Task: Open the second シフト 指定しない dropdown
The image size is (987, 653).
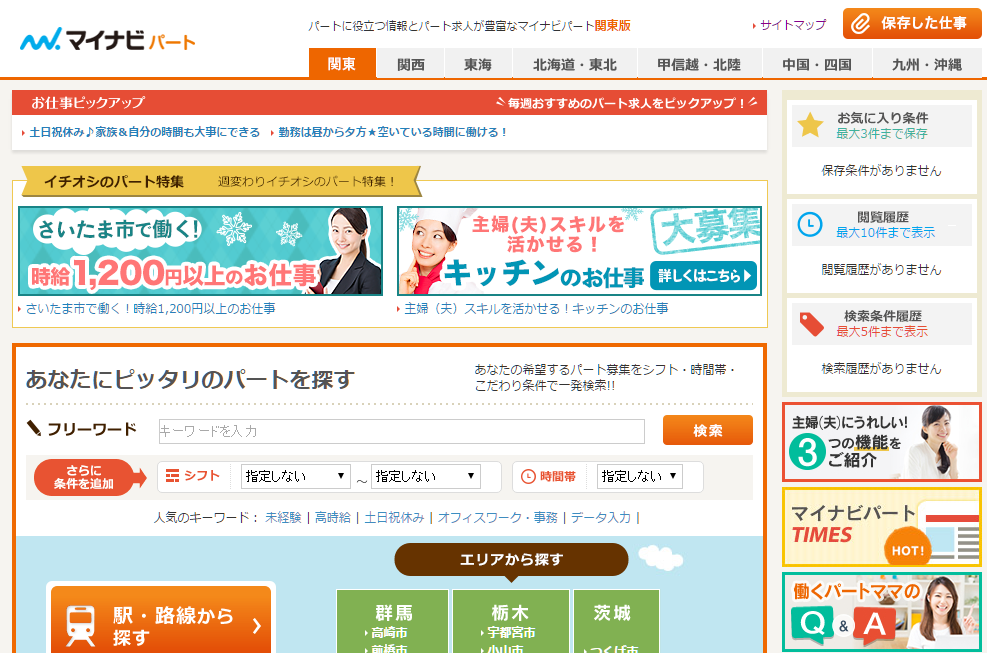Action: coord(426,476)
